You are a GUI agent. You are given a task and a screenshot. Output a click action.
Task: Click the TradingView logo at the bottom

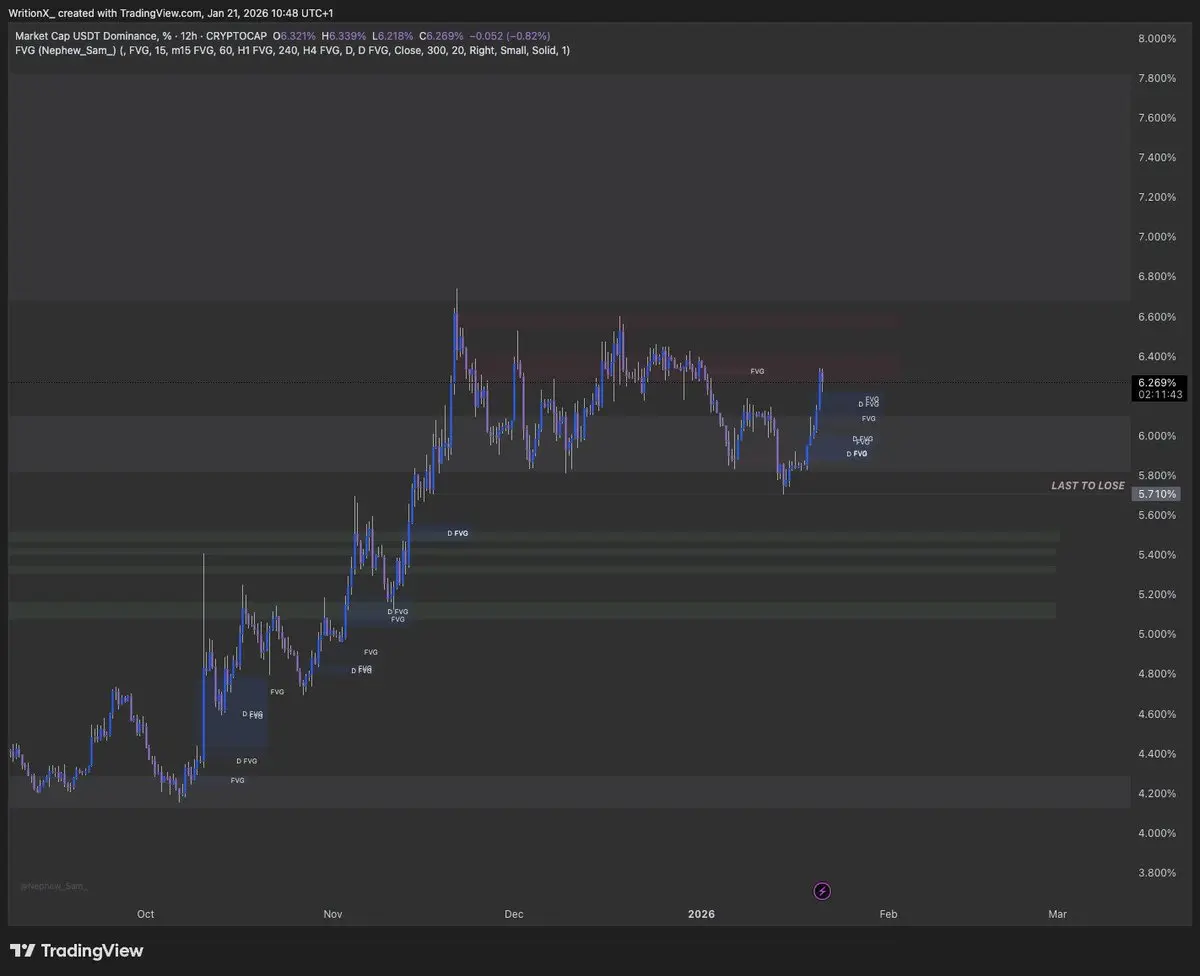[77, 951]
